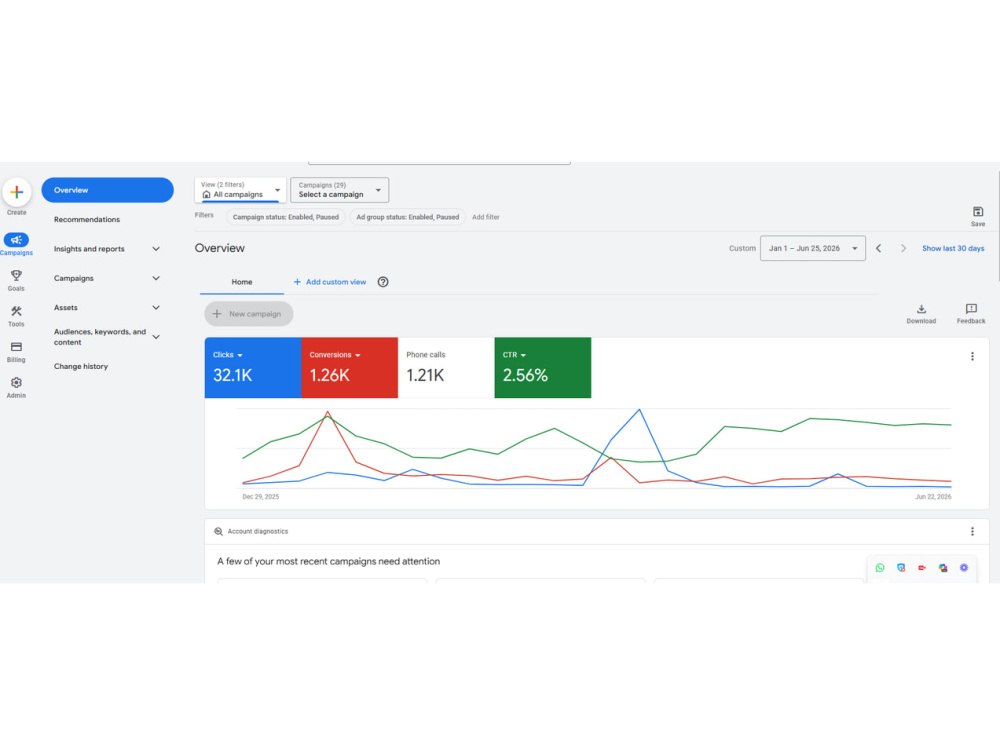Screen dimensions: 1000x749
Task: Click the multicolor extension icon
Action: [943, 568]
